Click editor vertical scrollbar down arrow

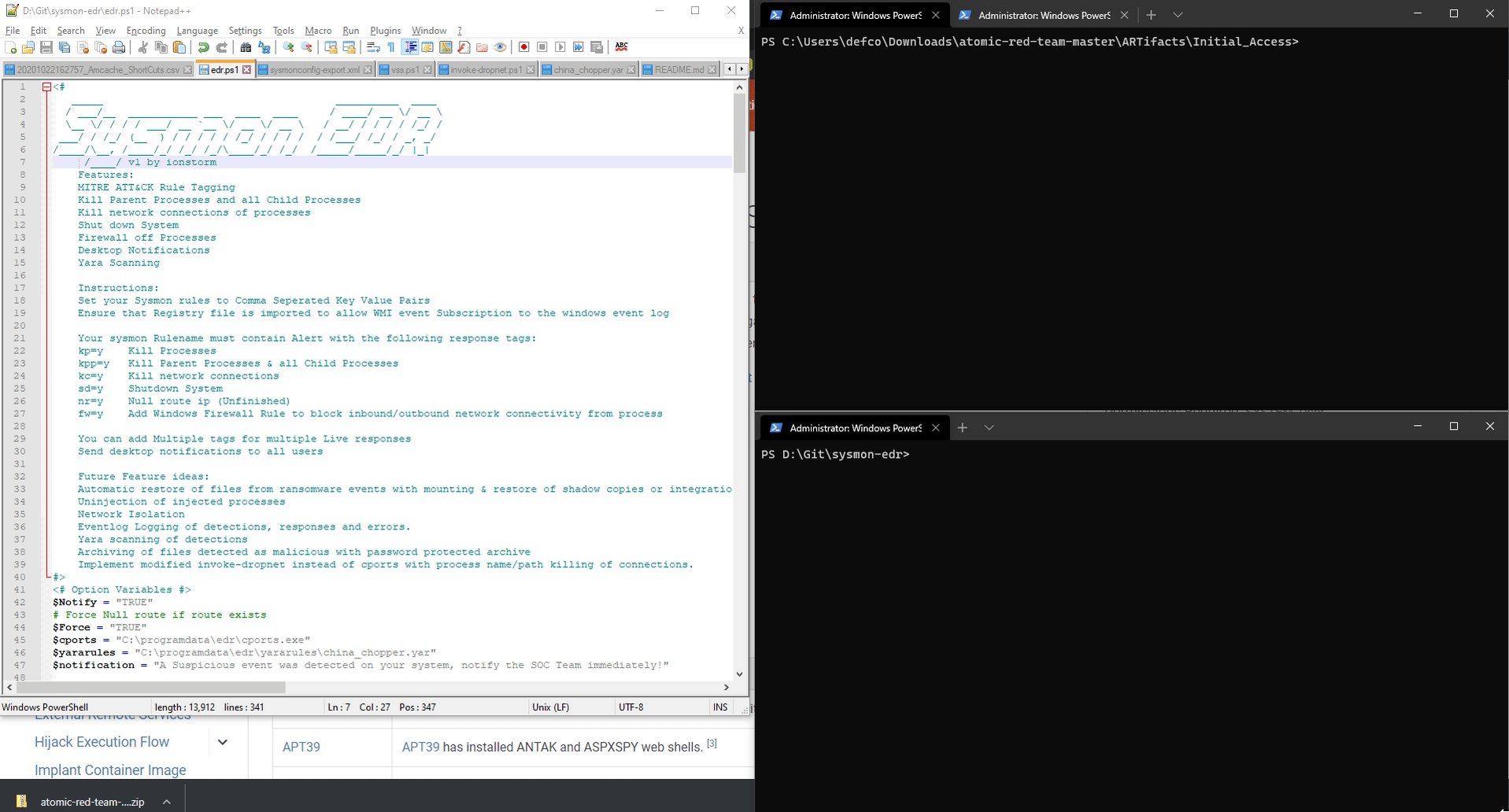739,674
